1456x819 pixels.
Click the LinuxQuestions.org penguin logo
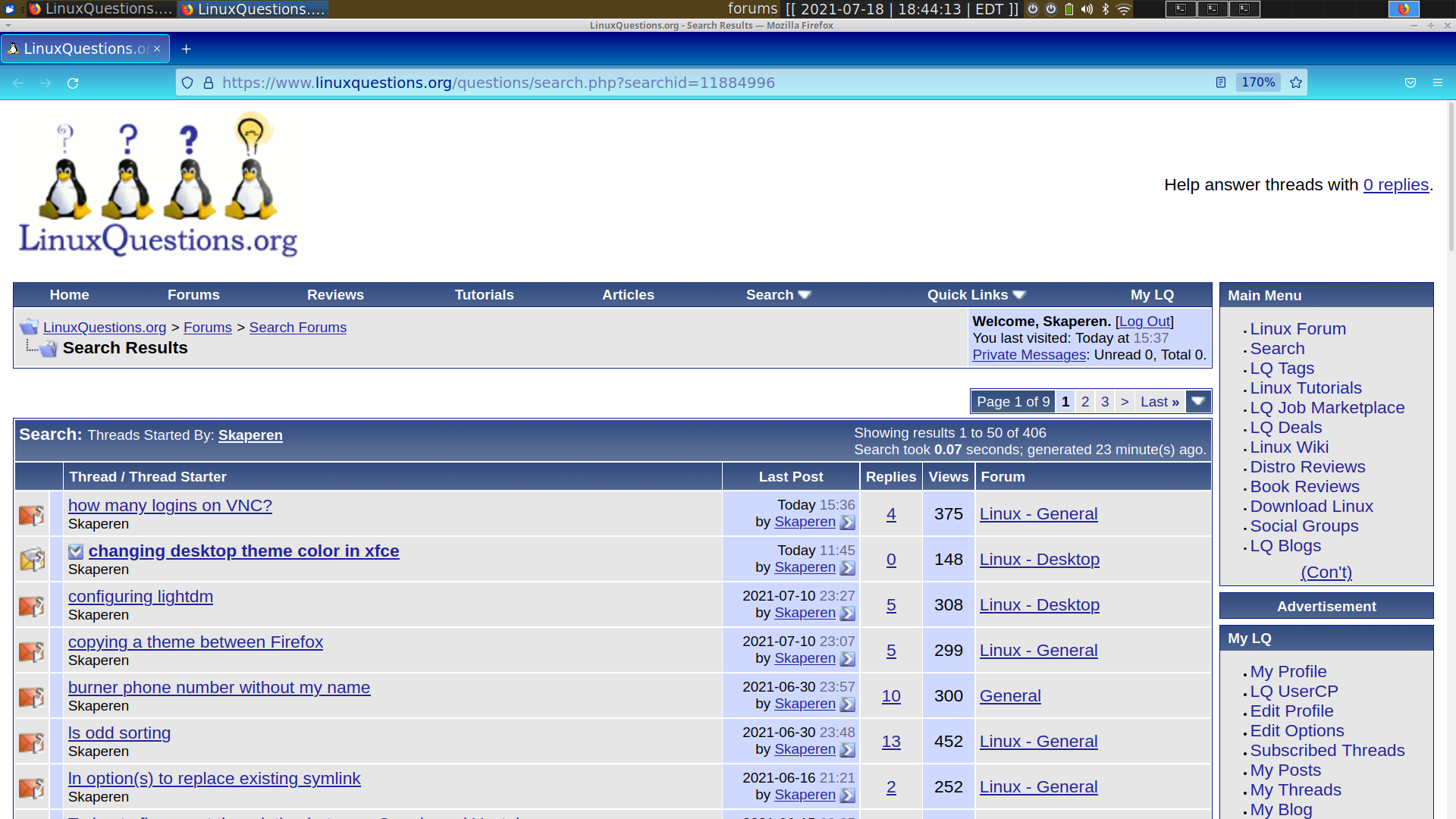[x=158, y=186]
